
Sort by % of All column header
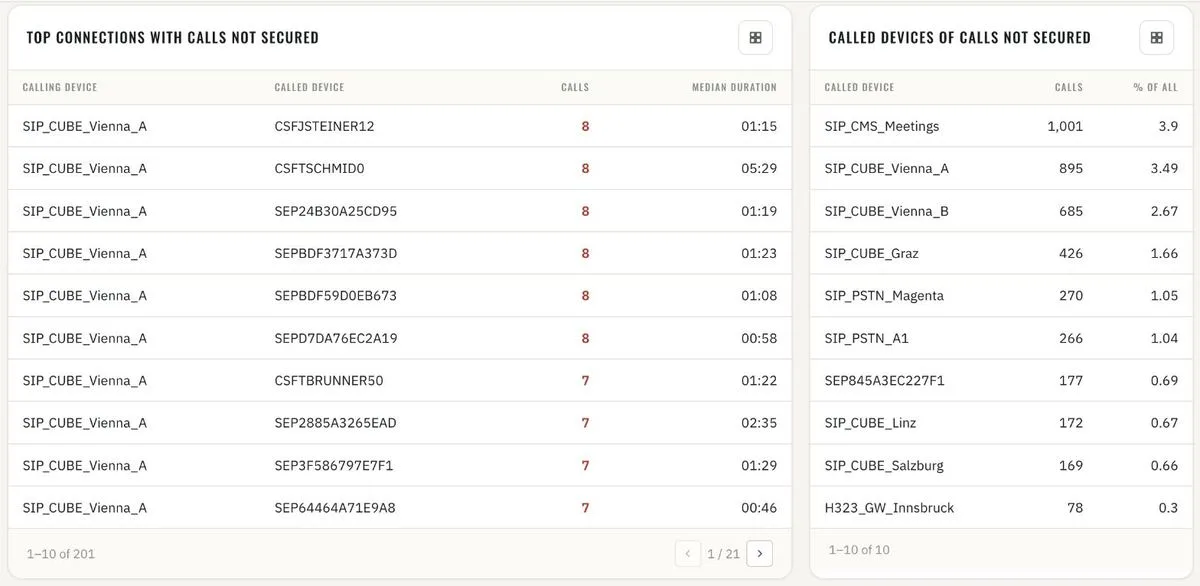pyautogui.click(x=1155, y=88)
